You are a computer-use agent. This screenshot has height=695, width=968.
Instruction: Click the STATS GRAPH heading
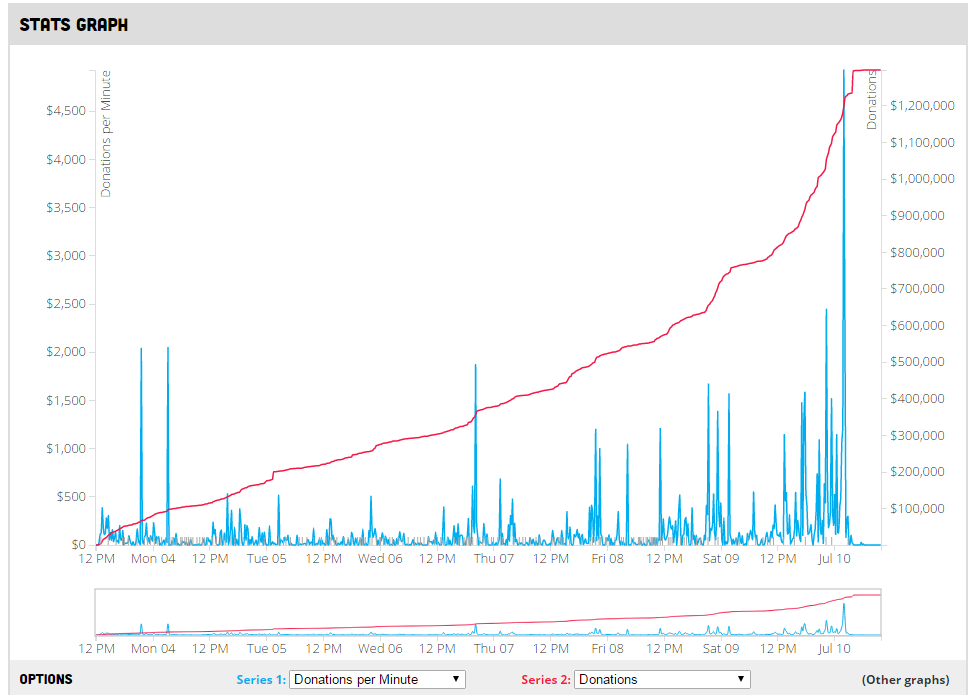tap(74, 25)
